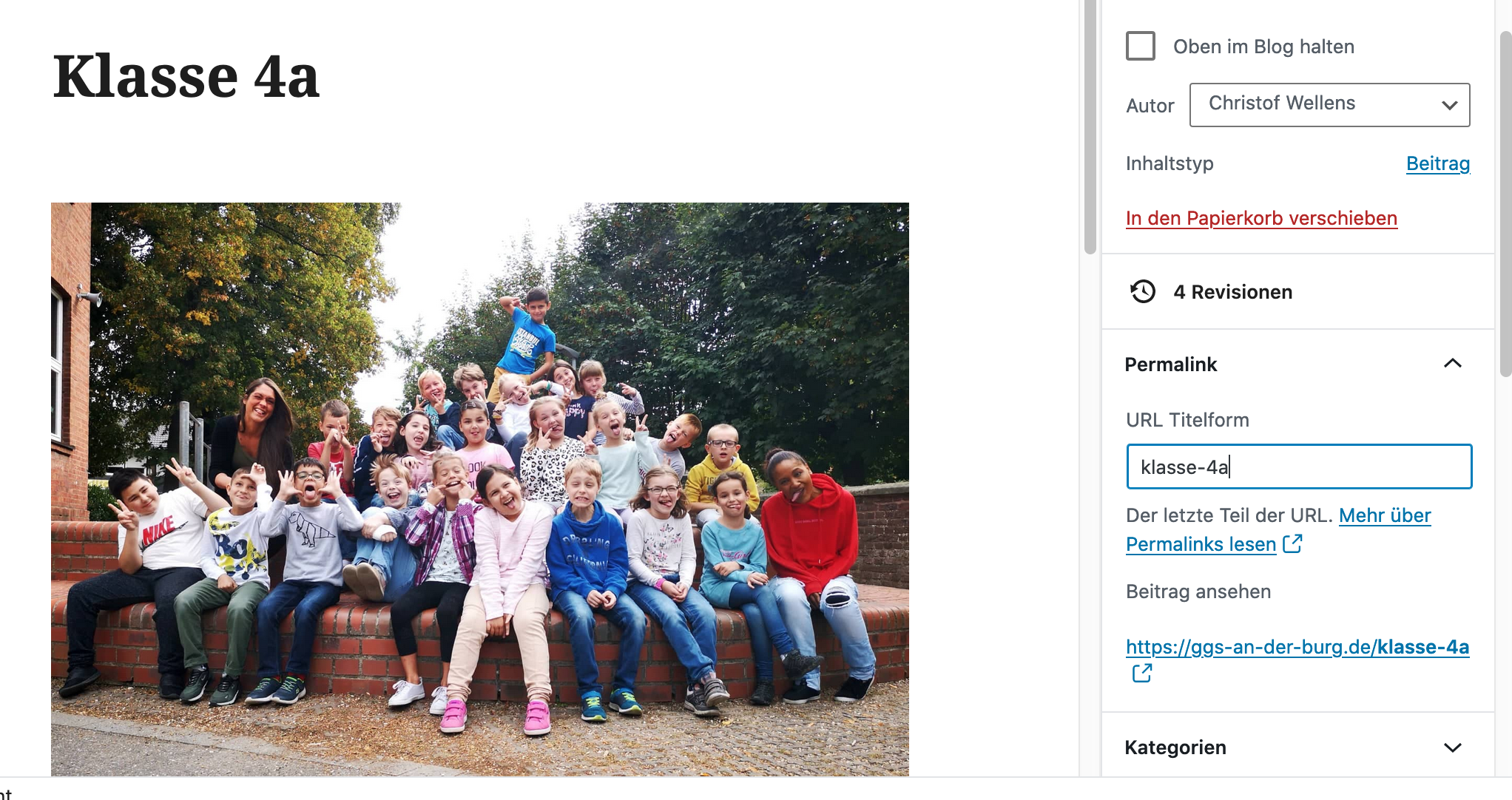Click the Permalink section heading
The width and height of the screenshot is (1512, 800).
coord(1170,365)
